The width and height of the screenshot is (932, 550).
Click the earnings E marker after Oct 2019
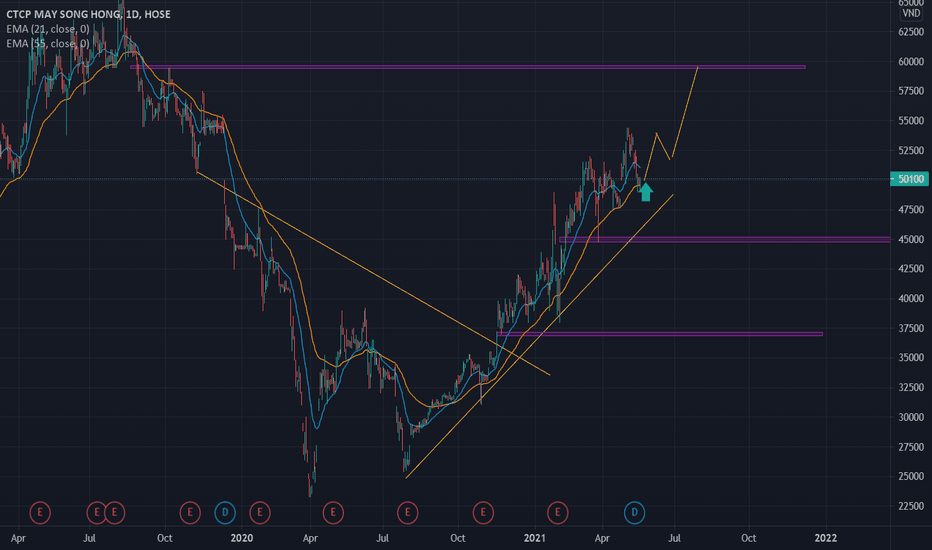(190, 513)
